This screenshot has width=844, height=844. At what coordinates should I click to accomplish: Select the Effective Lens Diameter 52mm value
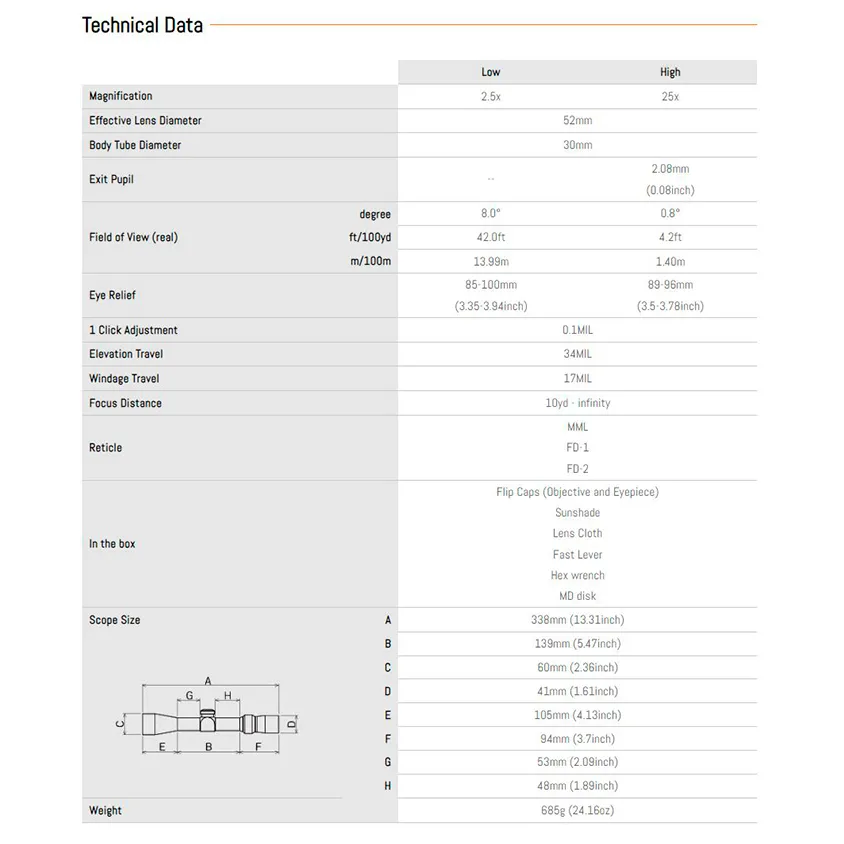[x=577, y=121]
